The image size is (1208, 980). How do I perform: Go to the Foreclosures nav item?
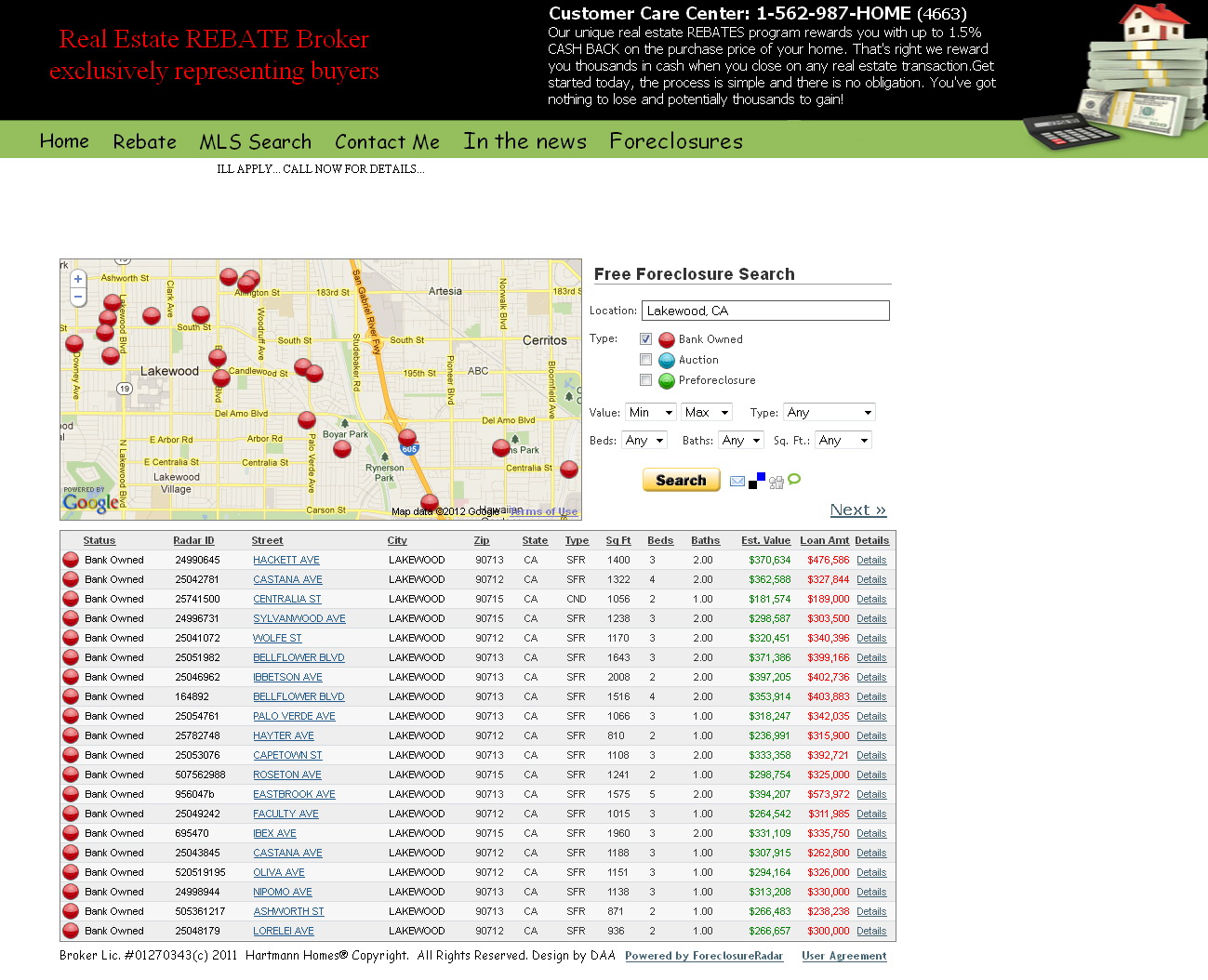[676, 141]
